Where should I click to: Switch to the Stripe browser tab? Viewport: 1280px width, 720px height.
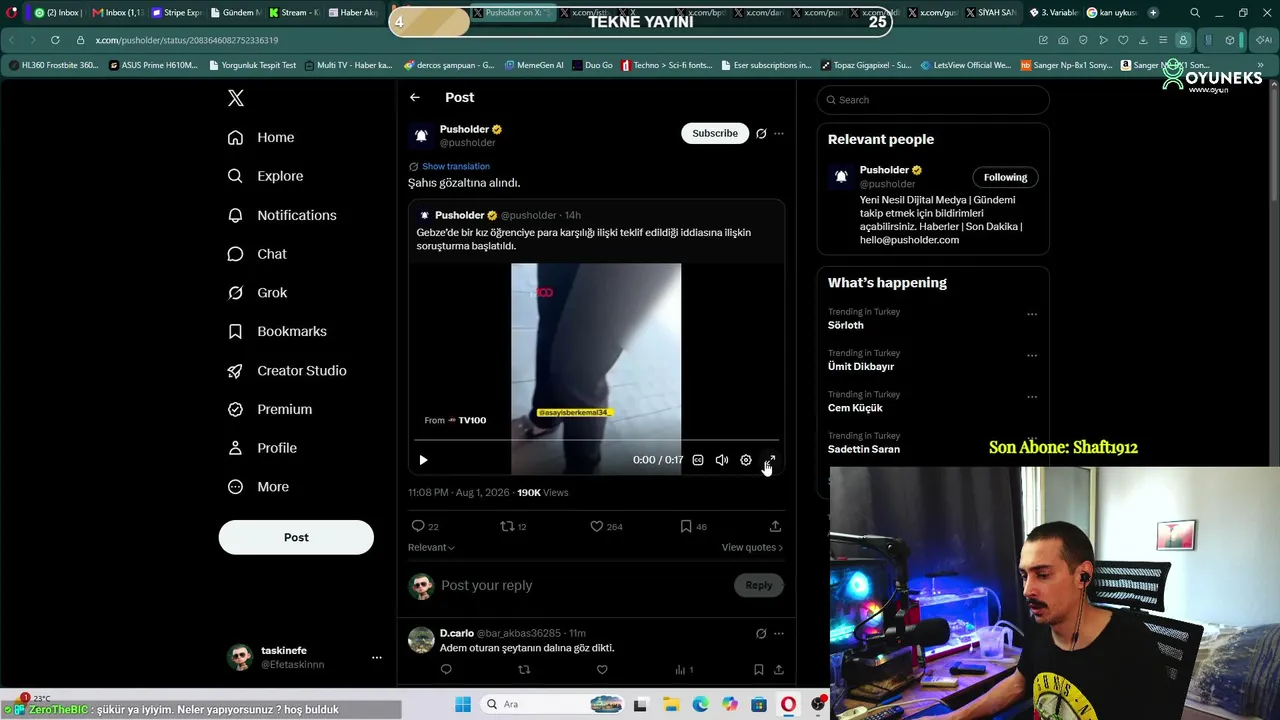pos(176,13)
